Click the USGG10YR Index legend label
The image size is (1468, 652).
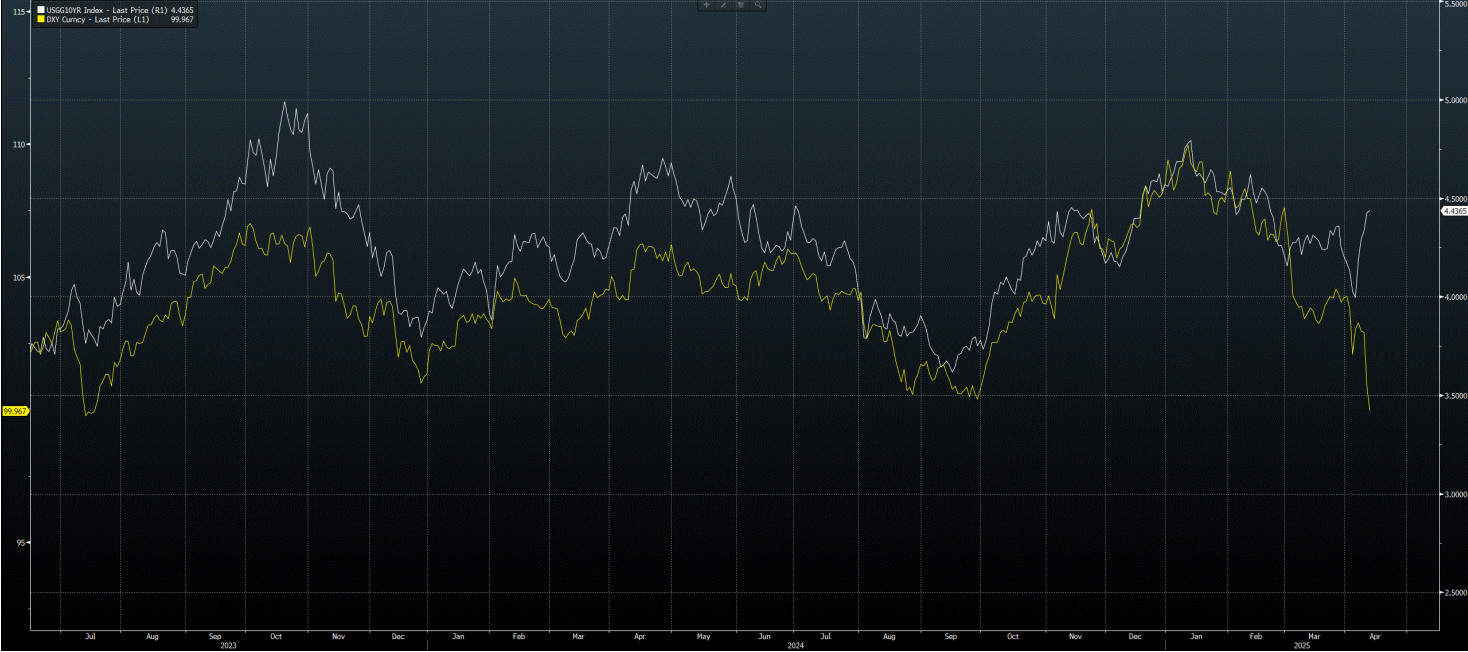(75, 9)
